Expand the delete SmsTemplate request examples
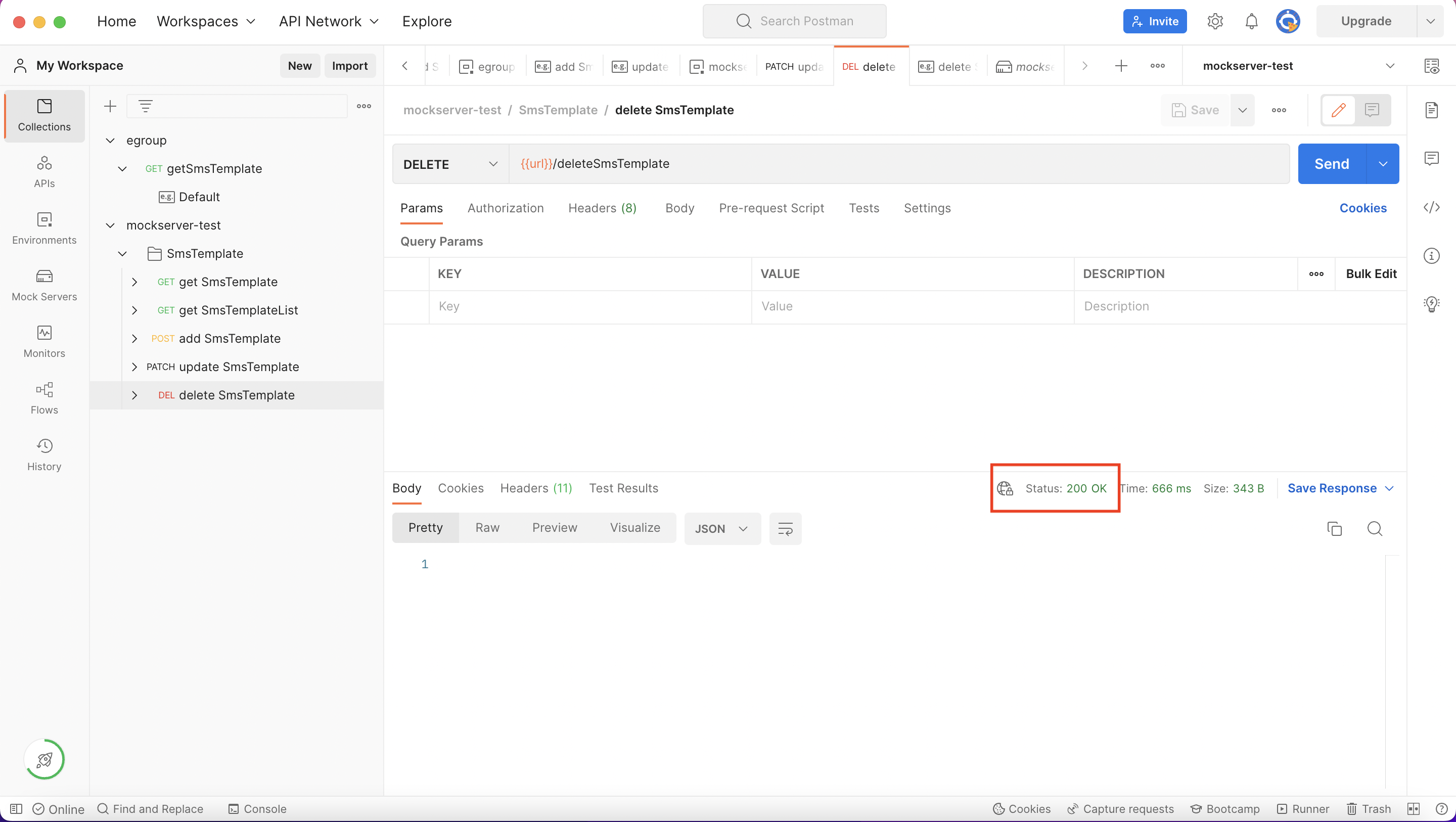This screenshot has height=822, width=1456. [x=134, y=395]
